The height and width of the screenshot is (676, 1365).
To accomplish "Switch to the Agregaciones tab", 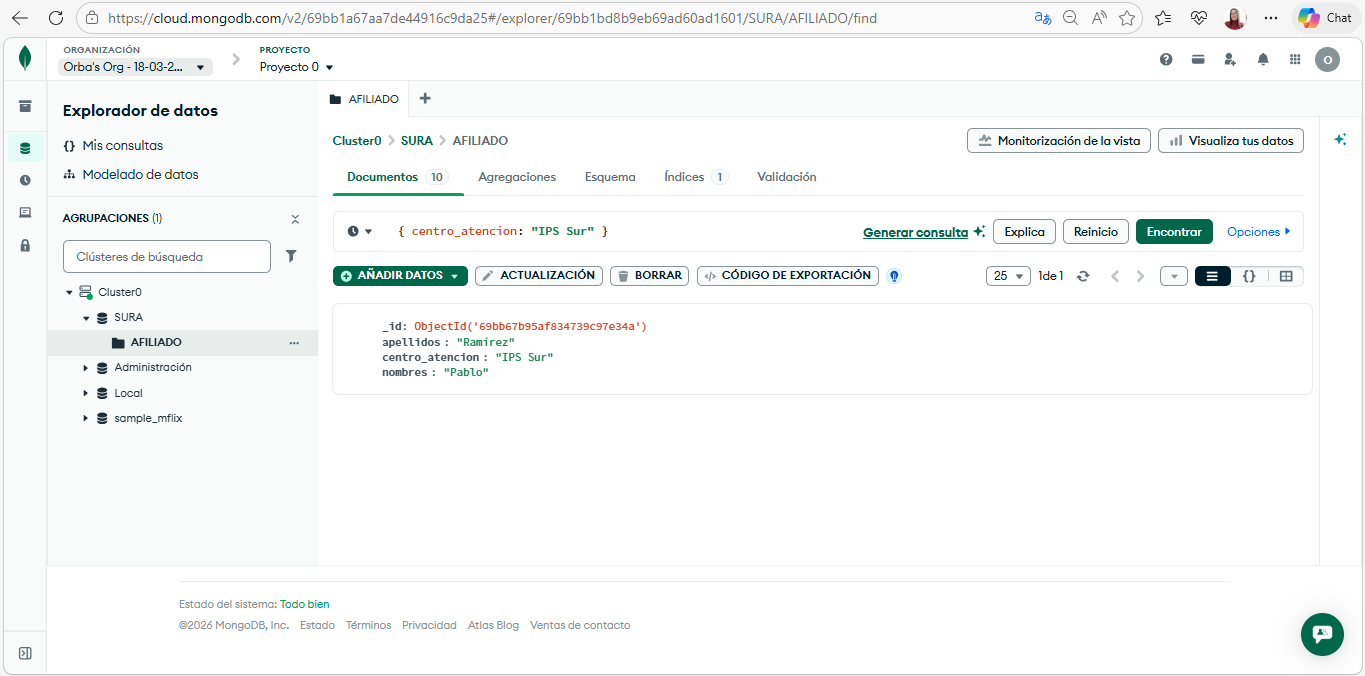I will [517, 177].
